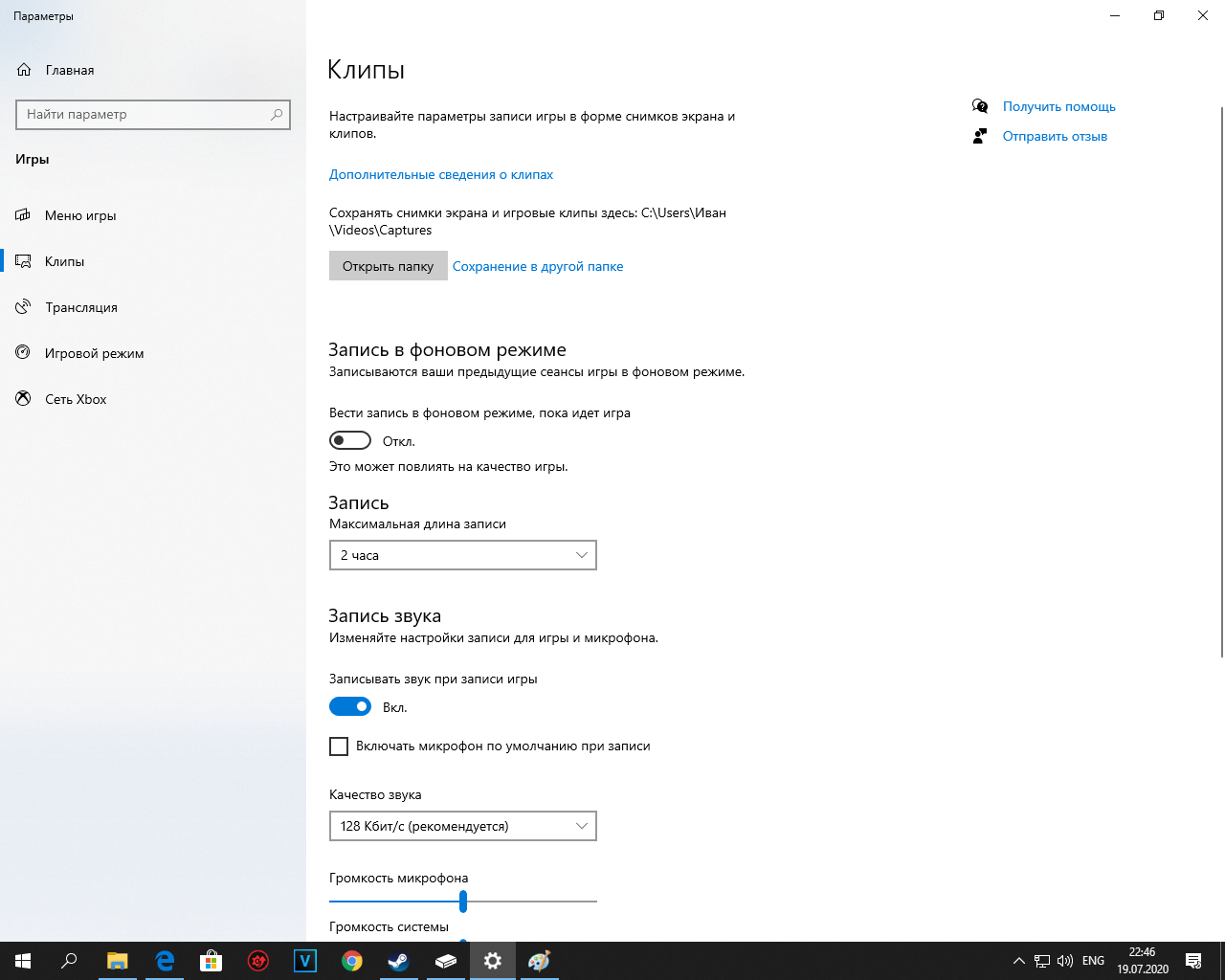
Task: Click the Отправить отзыв person icon
Action: [980, 136]
